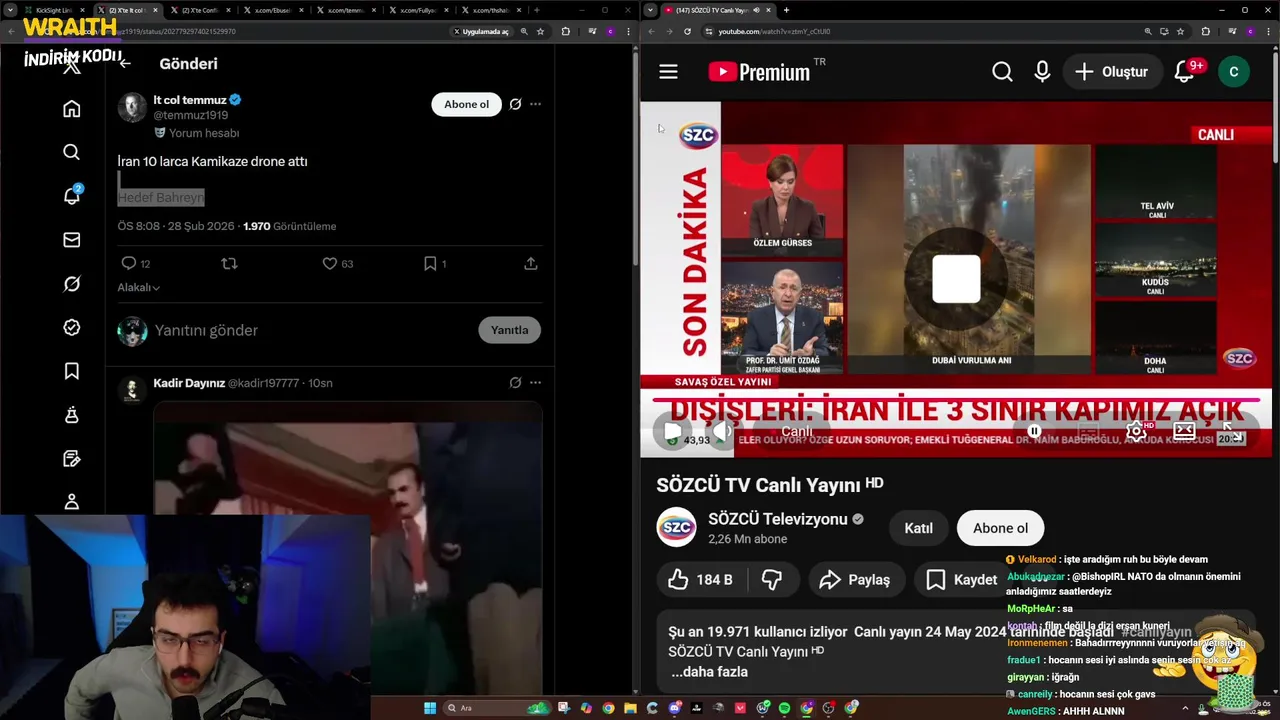Open X Messages envelope icon
The width and height of the screenshot is (1280, 720).
tap(71, 239)
